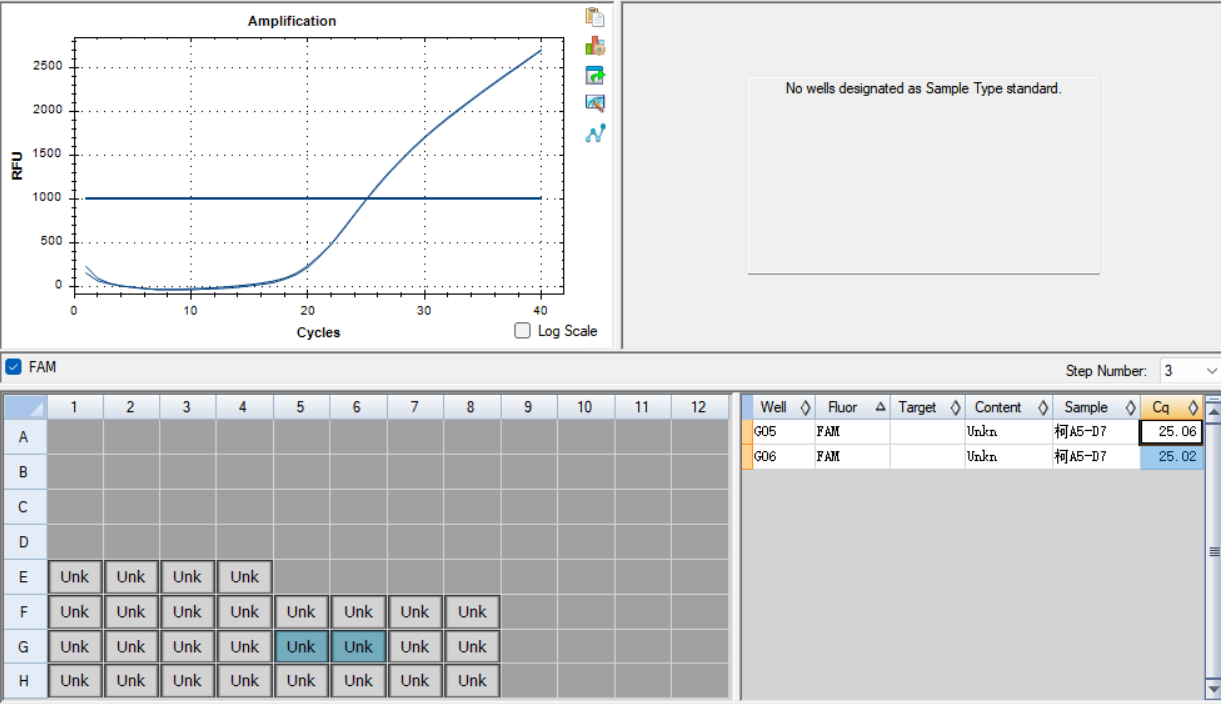Select highlighted well G6
The width and height of the screenshot is (1221, 705).
pyautogui.click(x=358, y=647)
